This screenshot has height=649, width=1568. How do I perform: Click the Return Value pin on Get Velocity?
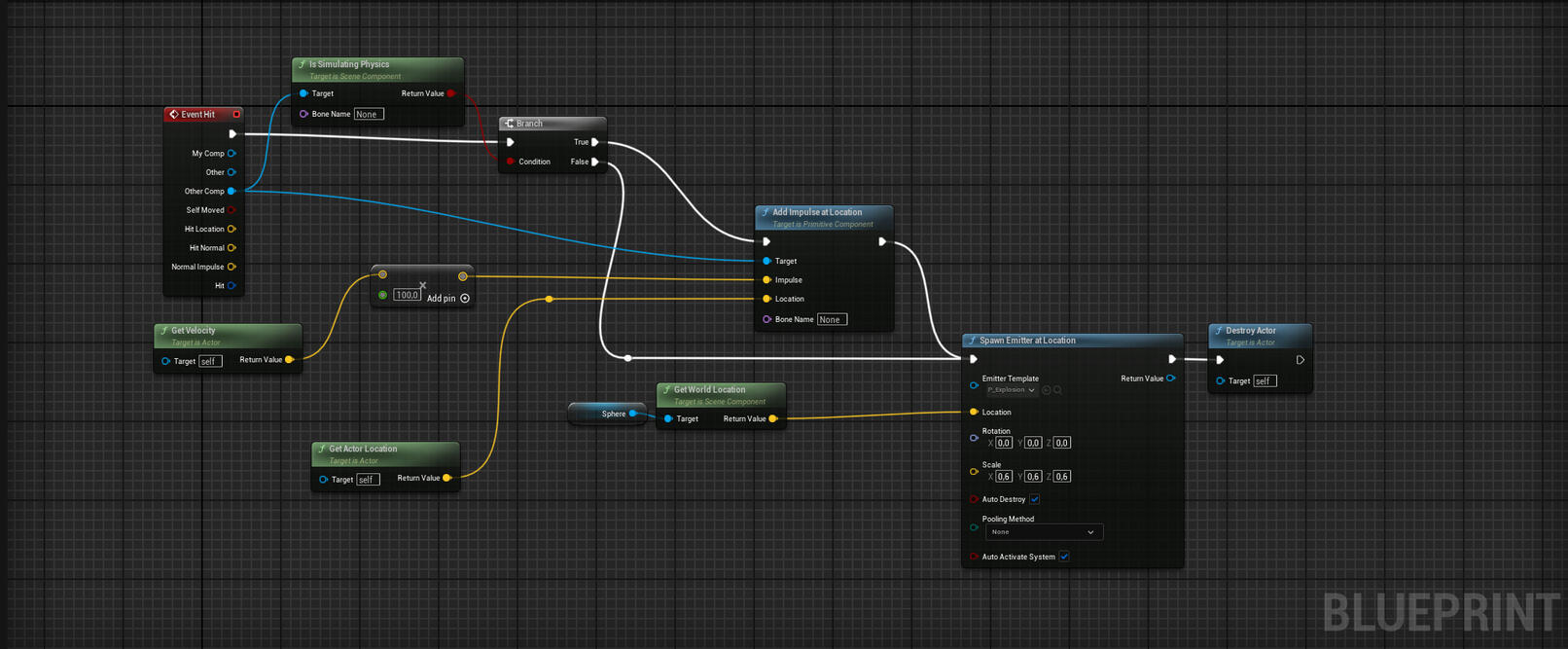[x=290, y=360]
